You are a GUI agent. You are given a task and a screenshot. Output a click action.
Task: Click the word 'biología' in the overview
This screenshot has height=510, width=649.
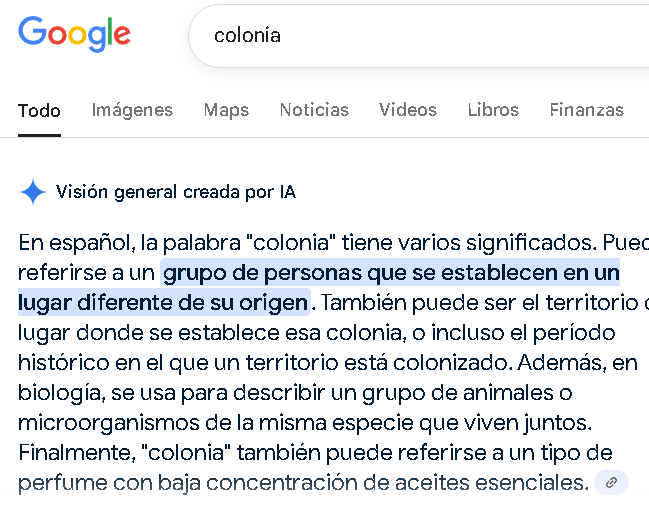[x=59, y=393]
